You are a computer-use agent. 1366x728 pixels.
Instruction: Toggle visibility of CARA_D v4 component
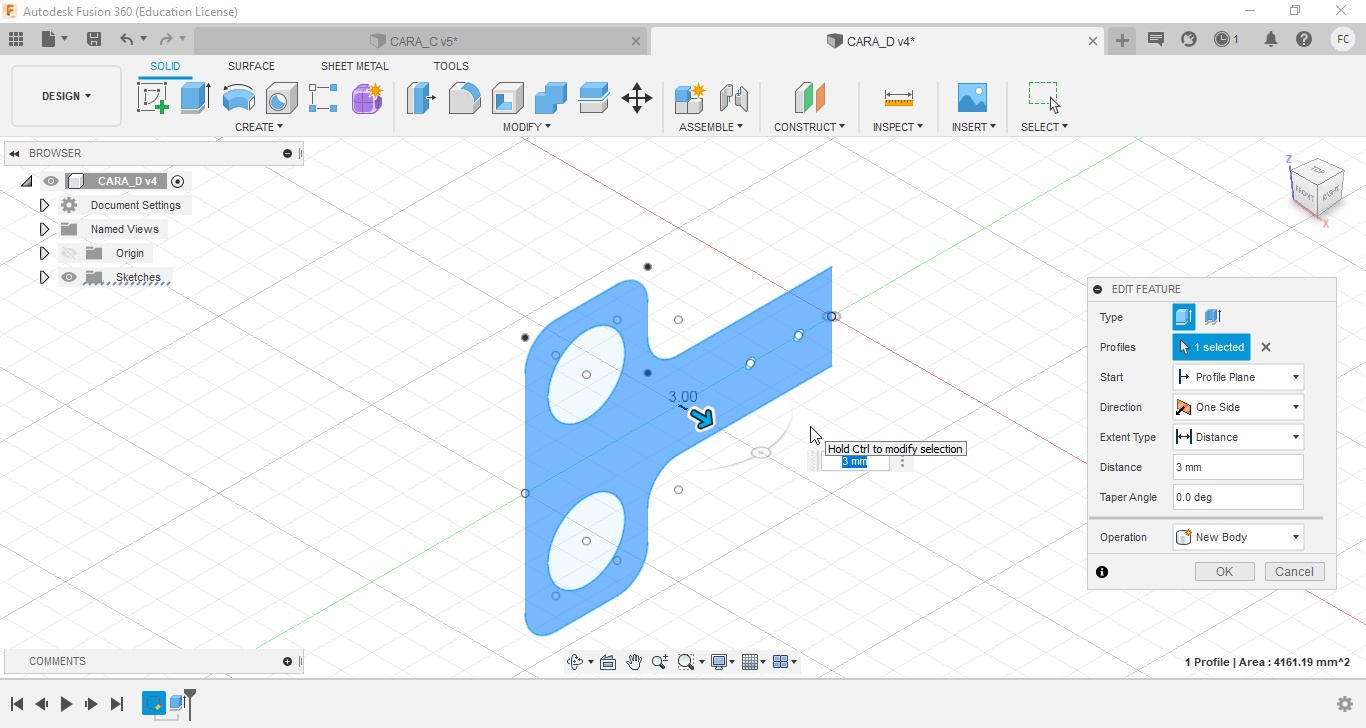(x=51, y=181)
